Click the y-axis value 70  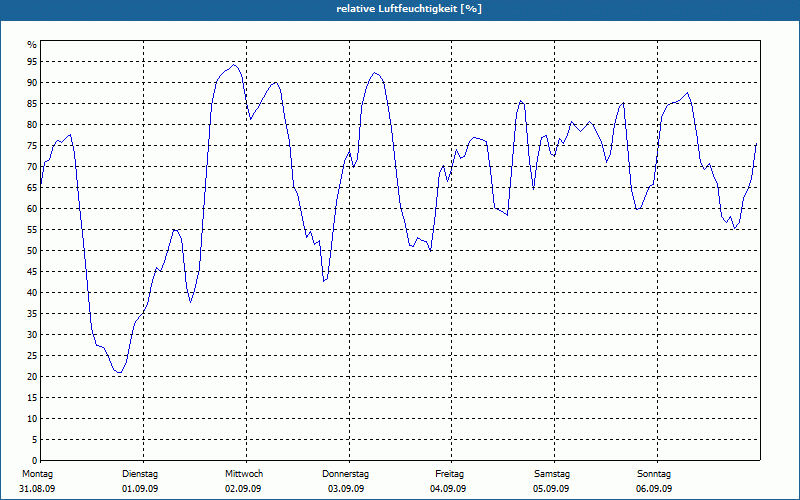32,167
